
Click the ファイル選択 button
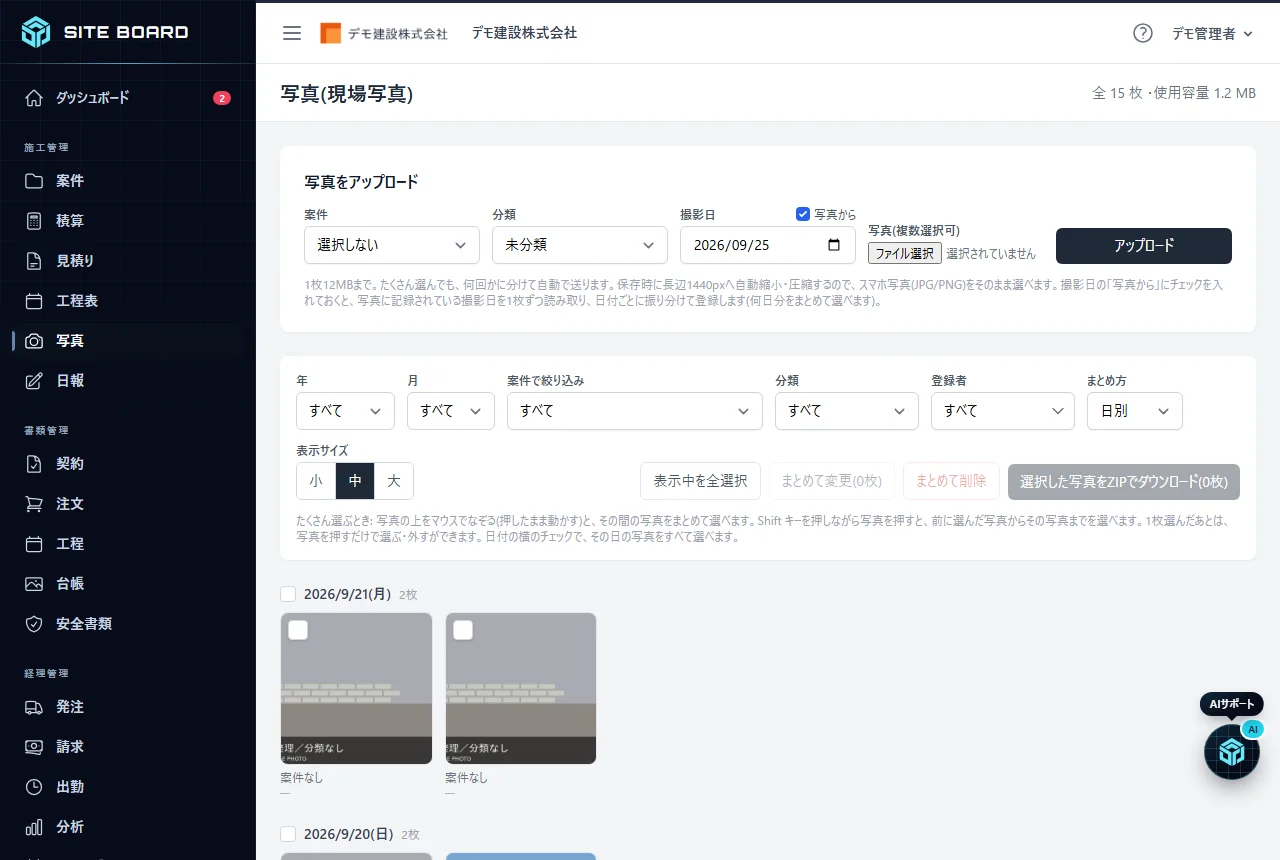905,253
